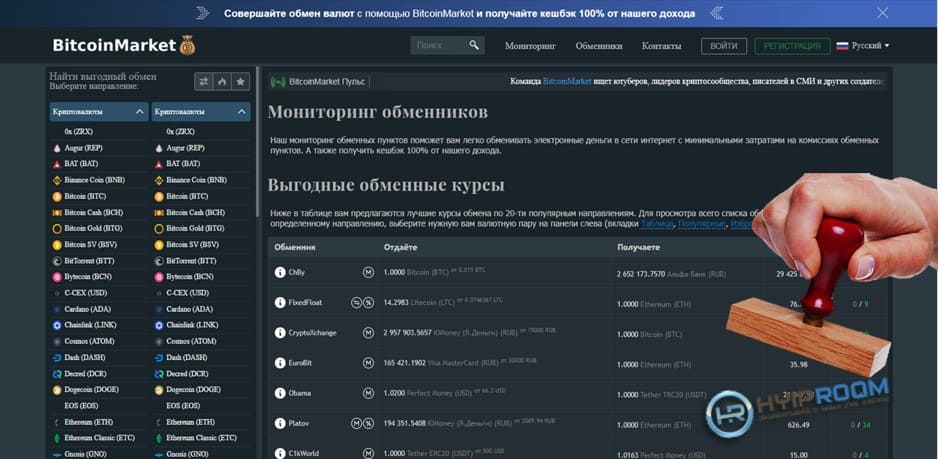The image size is (938, 459).
Task: Click the Таблица tab link
Action: click(x=657, y=224)
